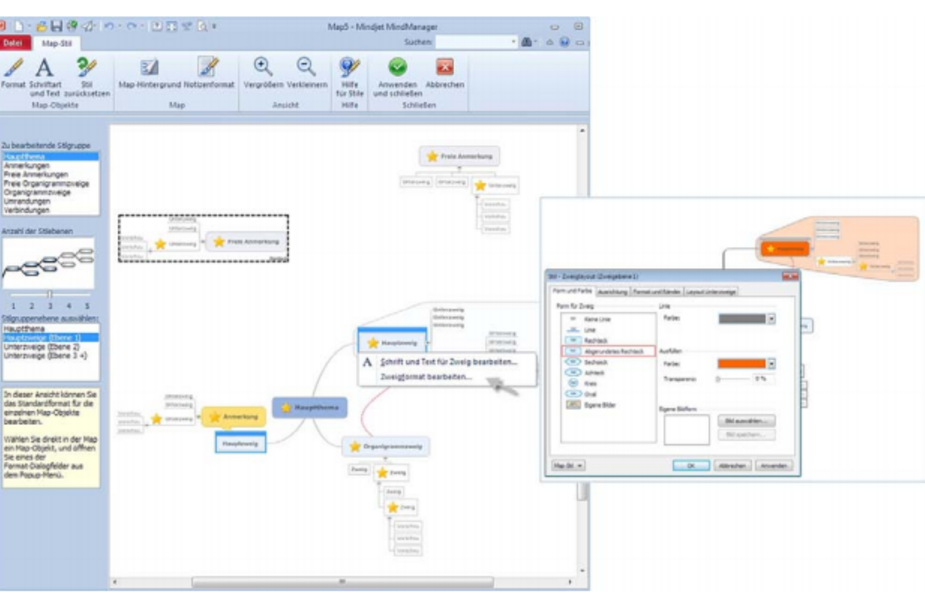Click the green Anwenden und schließen icon
Viewport: 925px width, 600px height.
click(398, 68)
